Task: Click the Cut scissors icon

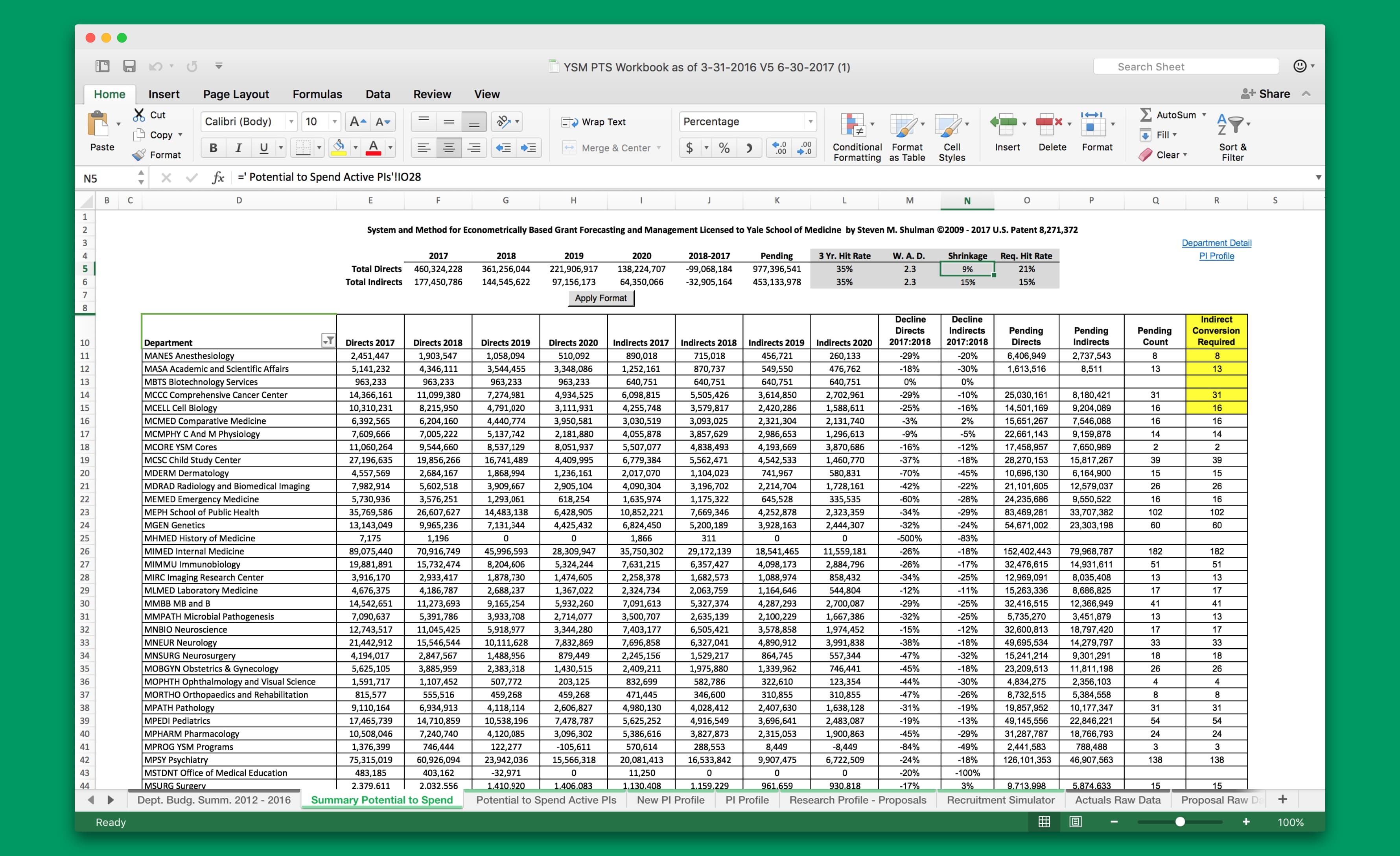Action: pos(139,115)
